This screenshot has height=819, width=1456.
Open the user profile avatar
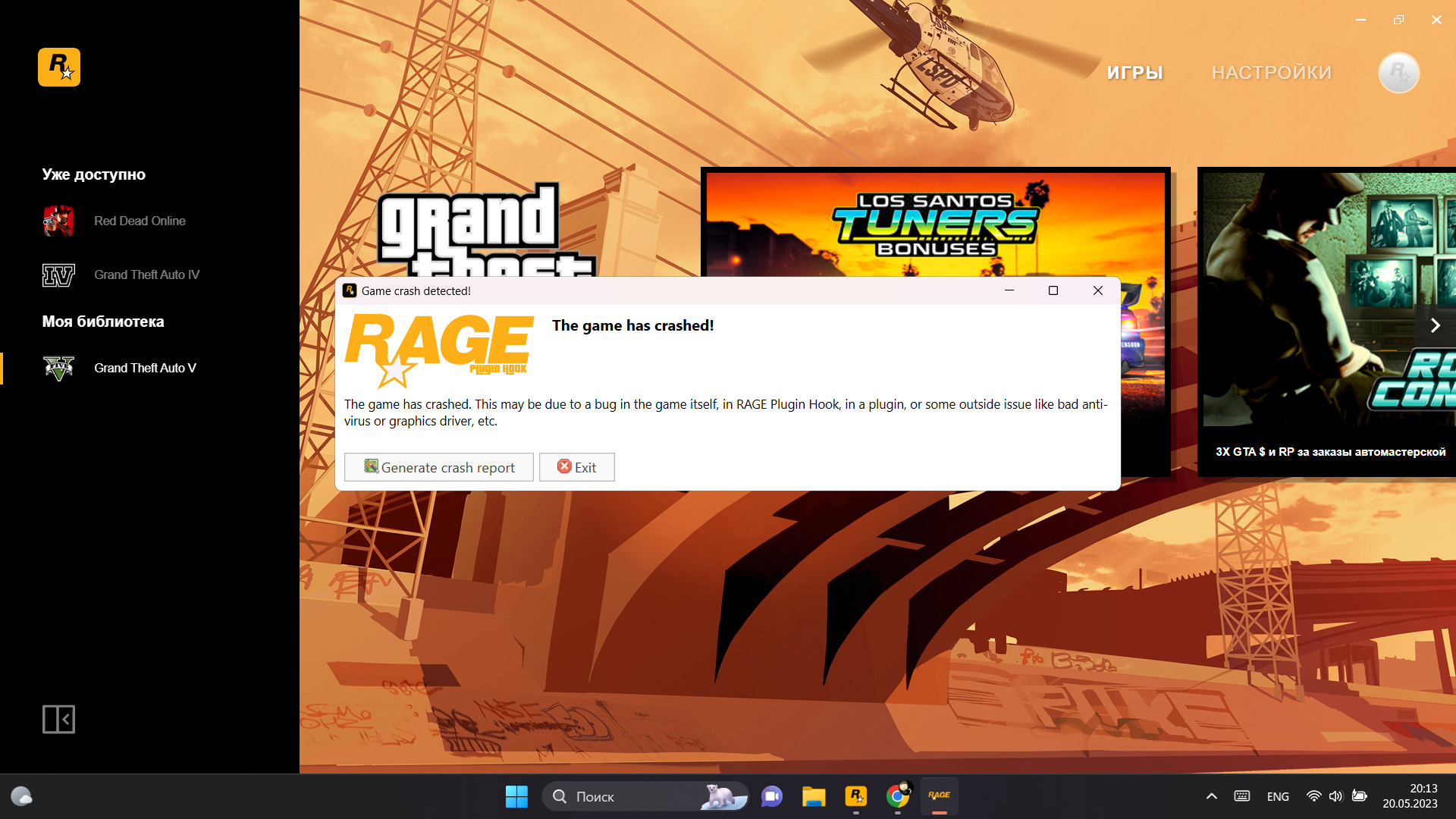coord(1398,73)
